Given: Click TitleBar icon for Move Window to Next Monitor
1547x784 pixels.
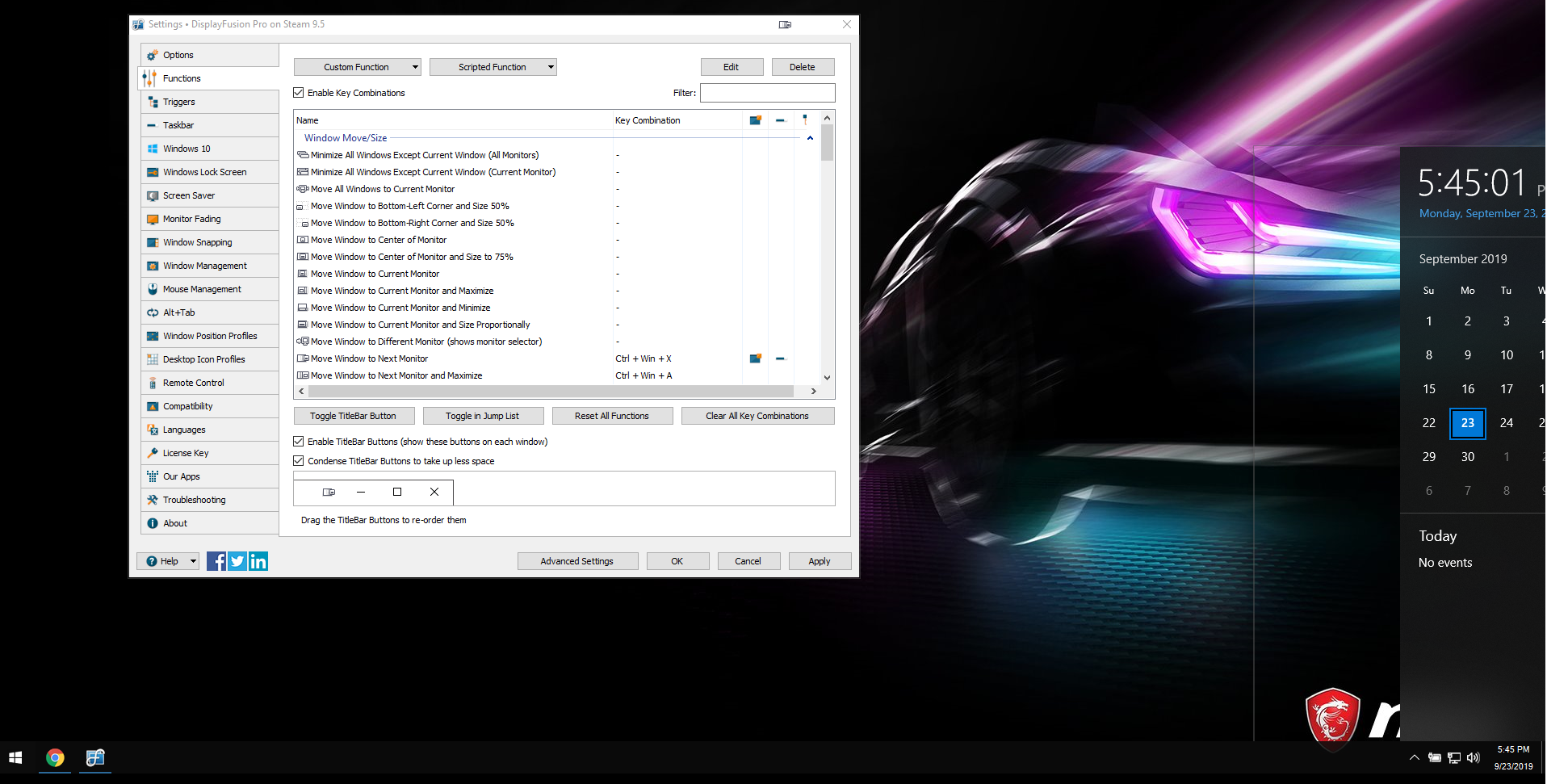Looking at the screenshot, I should pyautogui.click(x=756, y=358).
